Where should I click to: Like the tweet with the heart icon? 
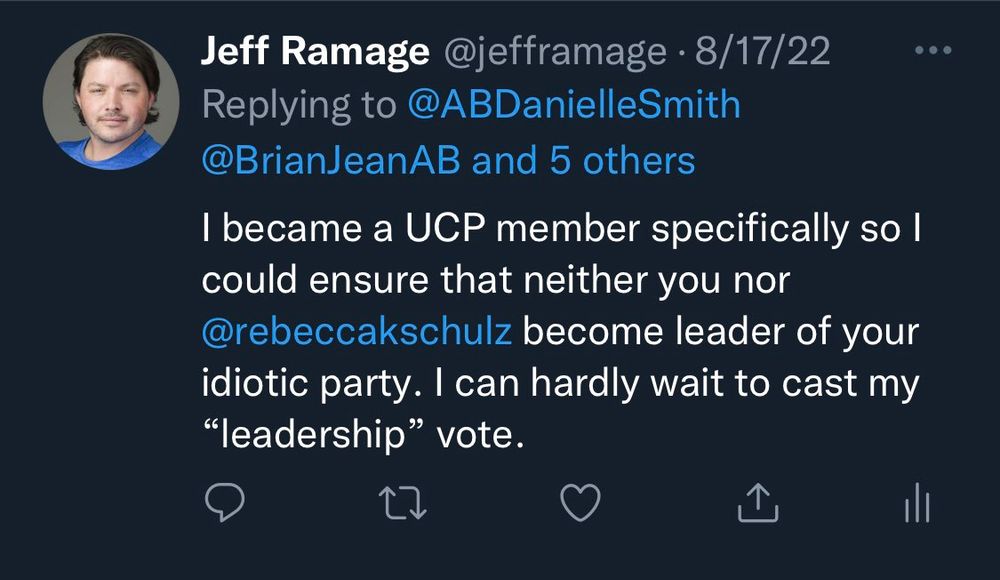(579, 505)
